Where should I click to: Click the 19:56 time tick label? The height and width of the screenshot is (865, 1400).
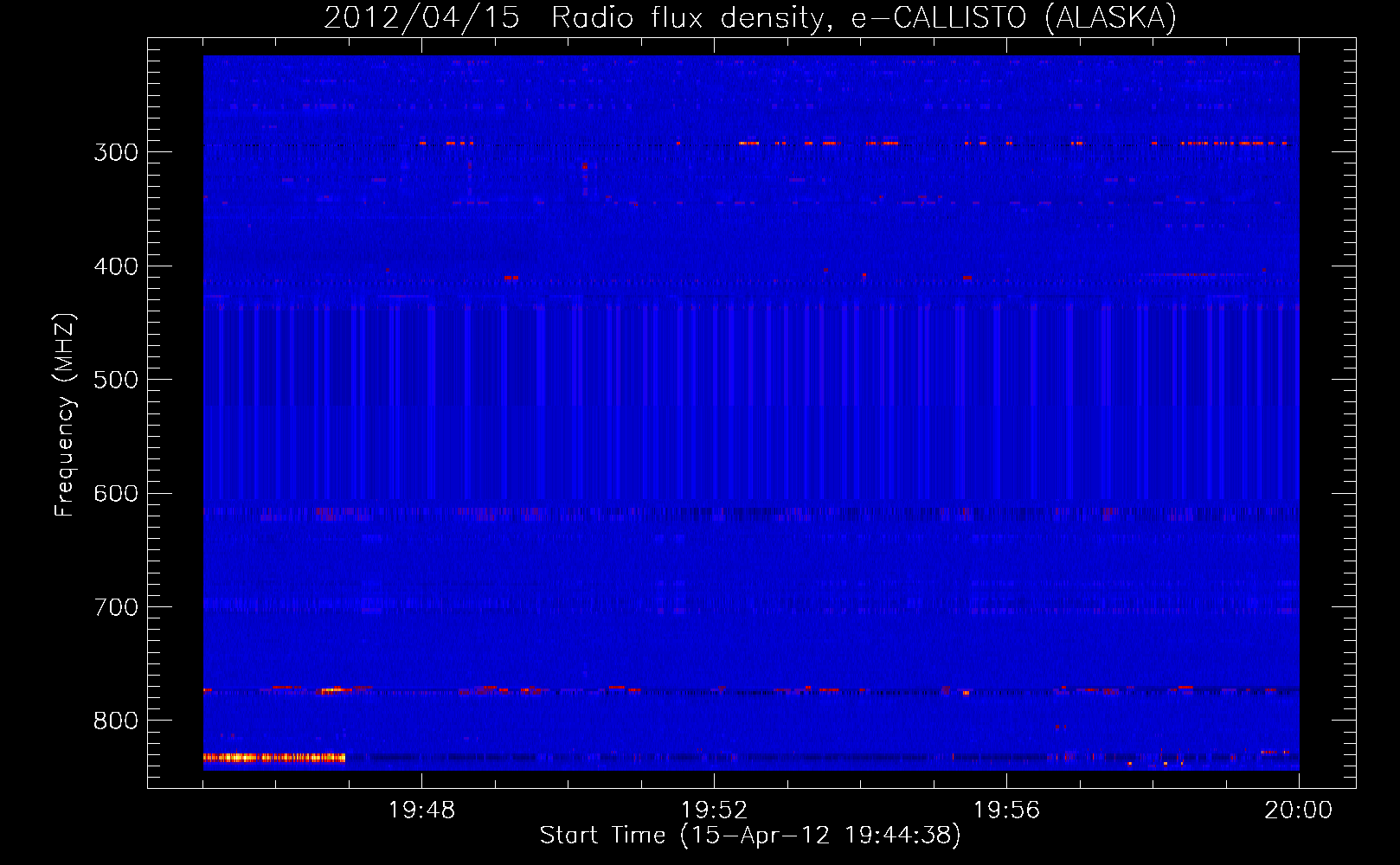pyautogui.click(x=1006, y=811)
